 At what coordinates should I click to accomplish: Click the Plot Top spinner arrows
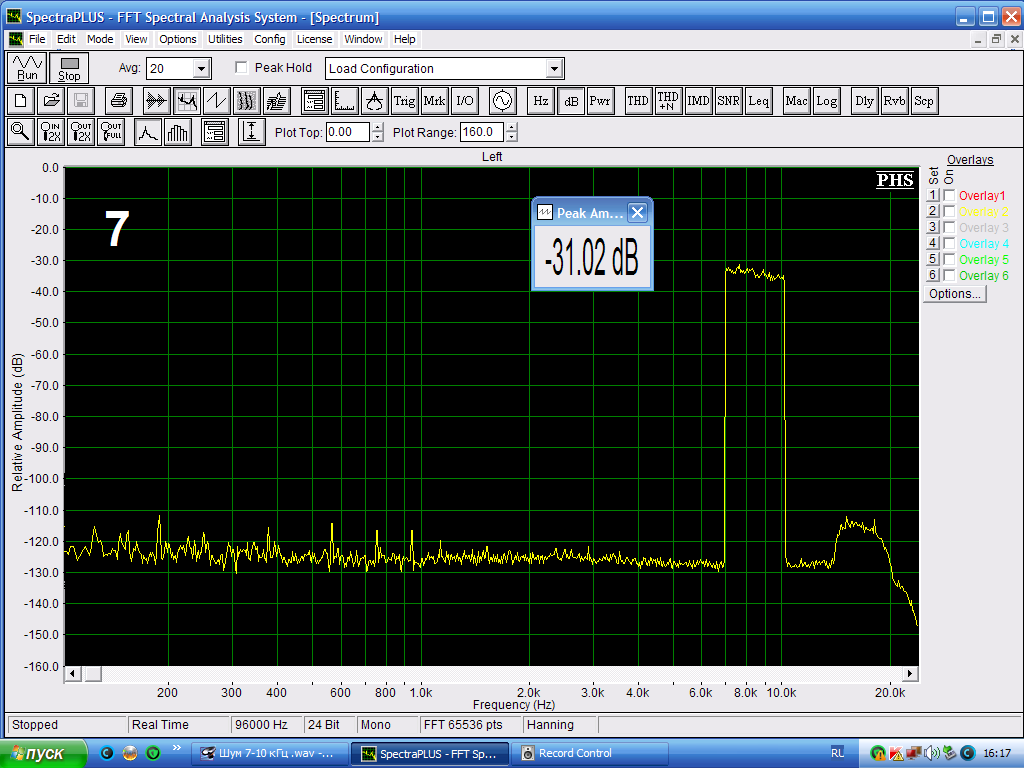(x=377, y=132)
